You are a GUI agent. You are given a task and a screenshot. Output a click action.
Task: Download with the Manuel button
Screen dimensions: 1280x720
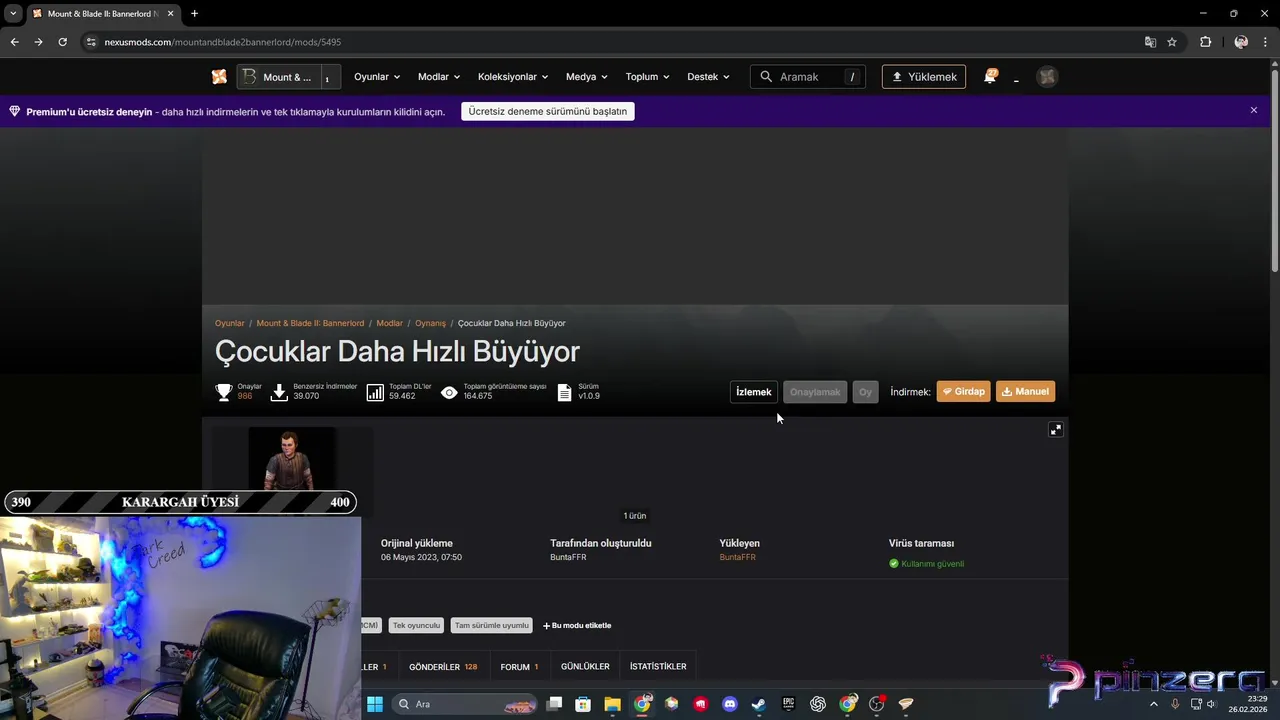[1025, 392]
